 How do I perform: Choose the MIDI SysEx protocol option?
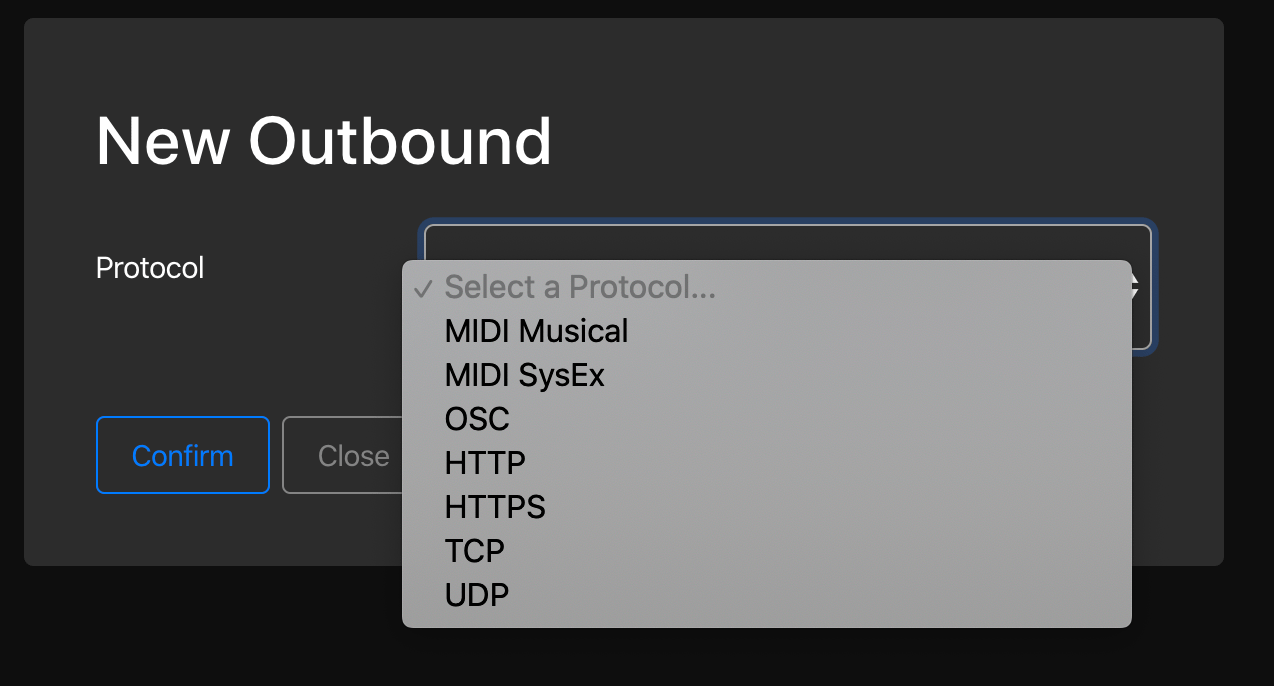pos(524,375)
